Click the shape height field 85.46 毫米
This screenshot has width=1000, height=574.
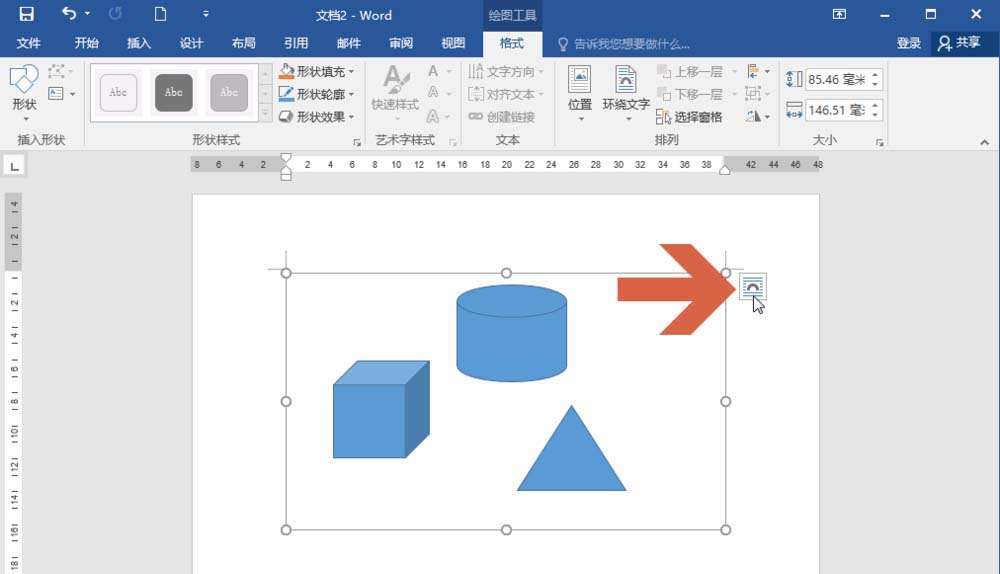click(x=836, y=80)
